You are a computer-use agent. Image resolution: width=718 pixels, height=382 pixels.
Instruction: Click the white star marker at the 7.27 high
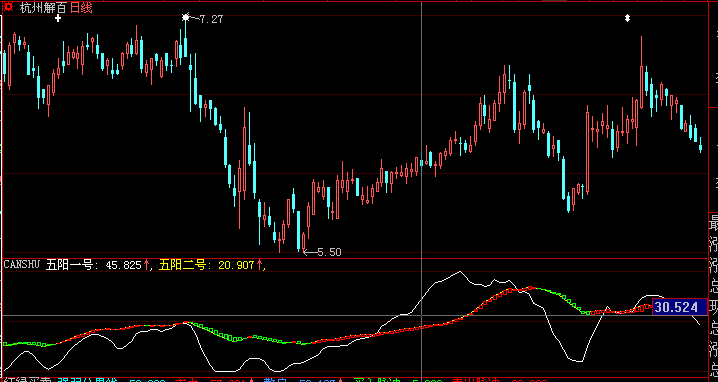coord(185,17)
